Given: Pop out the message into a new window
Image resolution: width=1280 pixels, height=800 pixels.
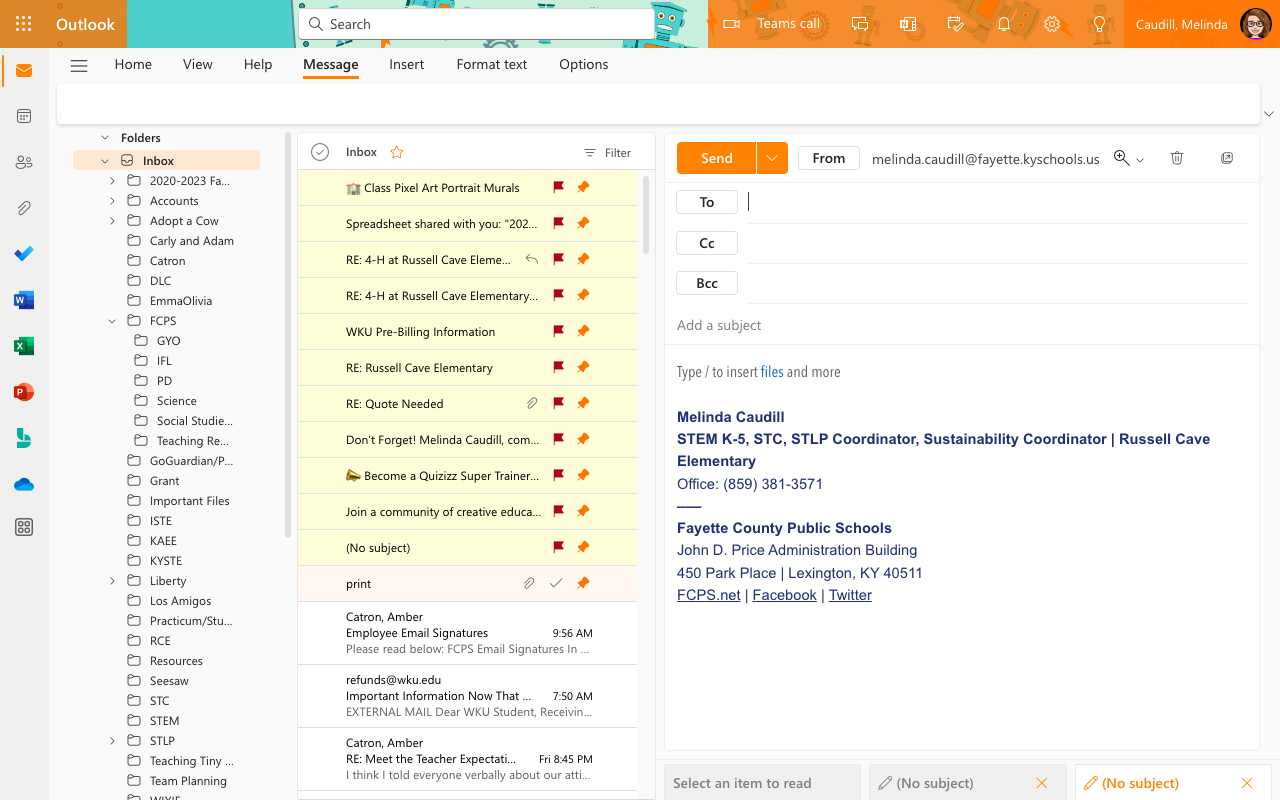Looking at the screenshot, I should pos(1227,158).
